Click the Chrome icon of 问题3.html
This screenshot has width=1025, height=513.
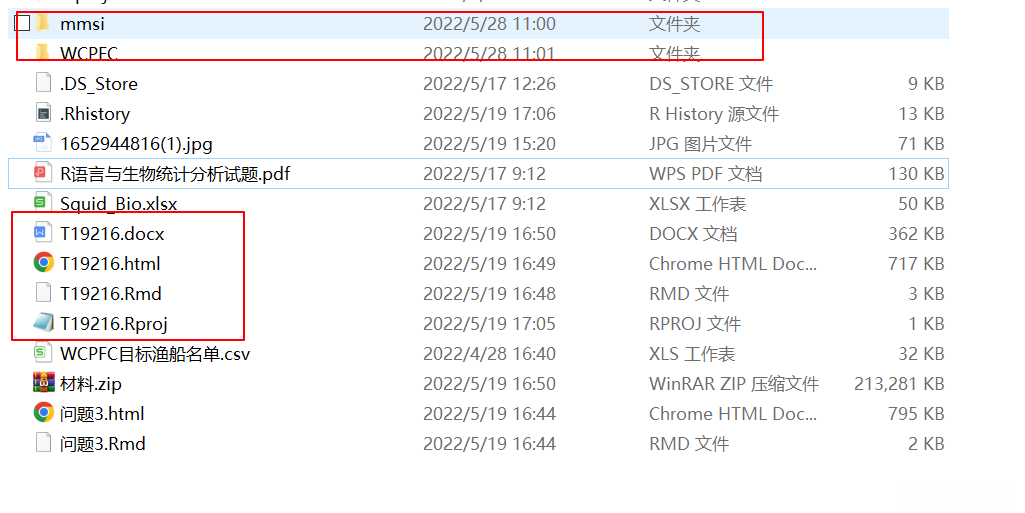pos(43,412)
